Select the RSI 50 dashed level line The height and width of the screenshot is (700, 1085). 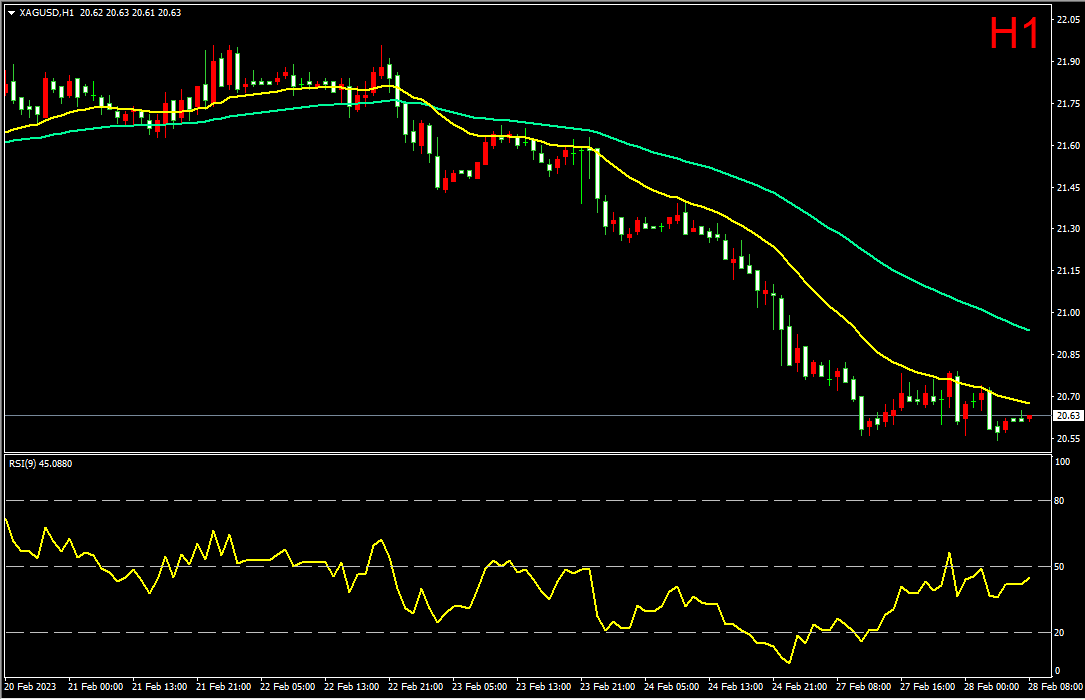[x=528, y=567]
